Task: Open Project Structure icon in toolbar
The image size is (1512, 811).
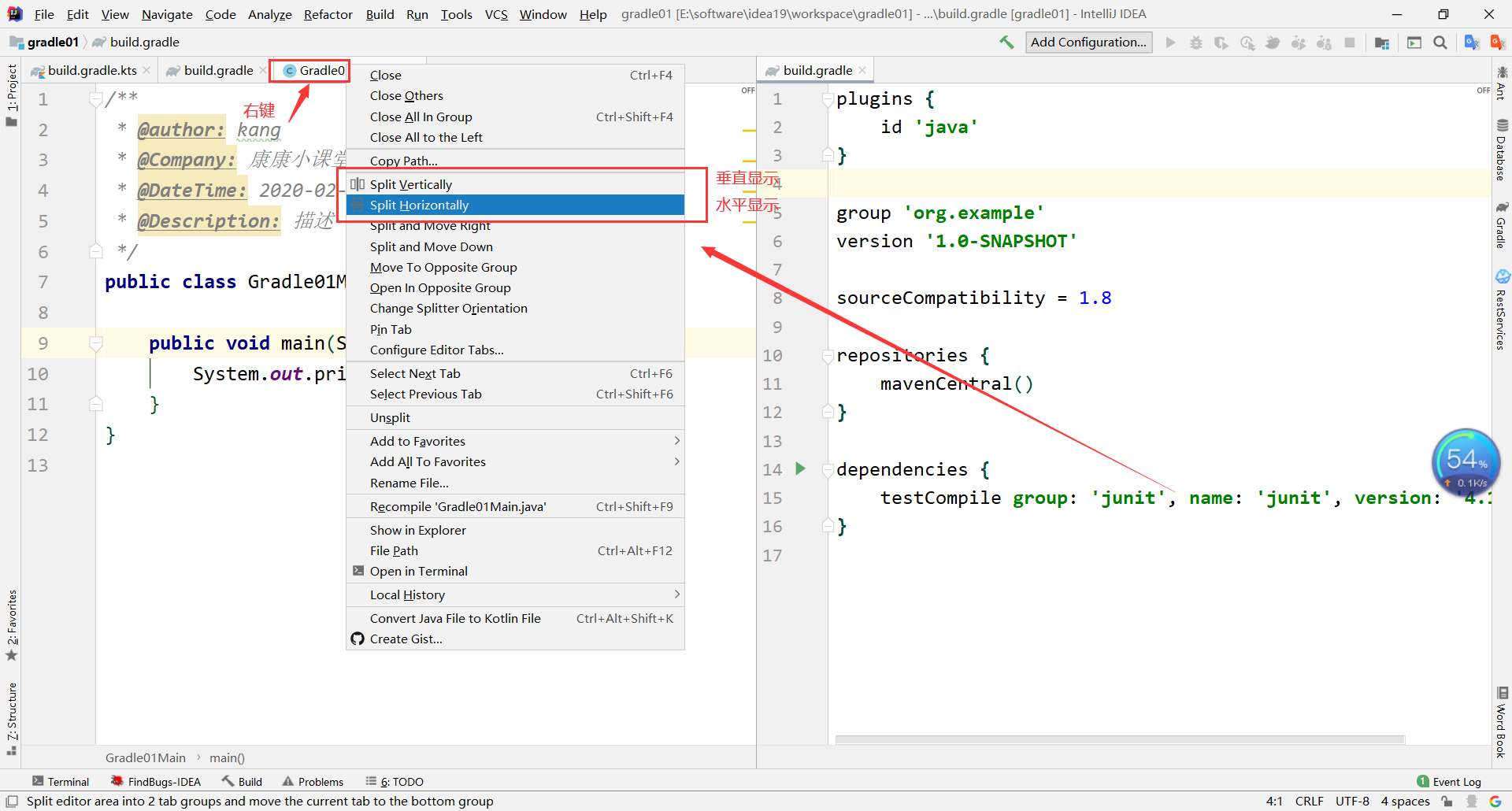Action: [x=1381, y=43]
